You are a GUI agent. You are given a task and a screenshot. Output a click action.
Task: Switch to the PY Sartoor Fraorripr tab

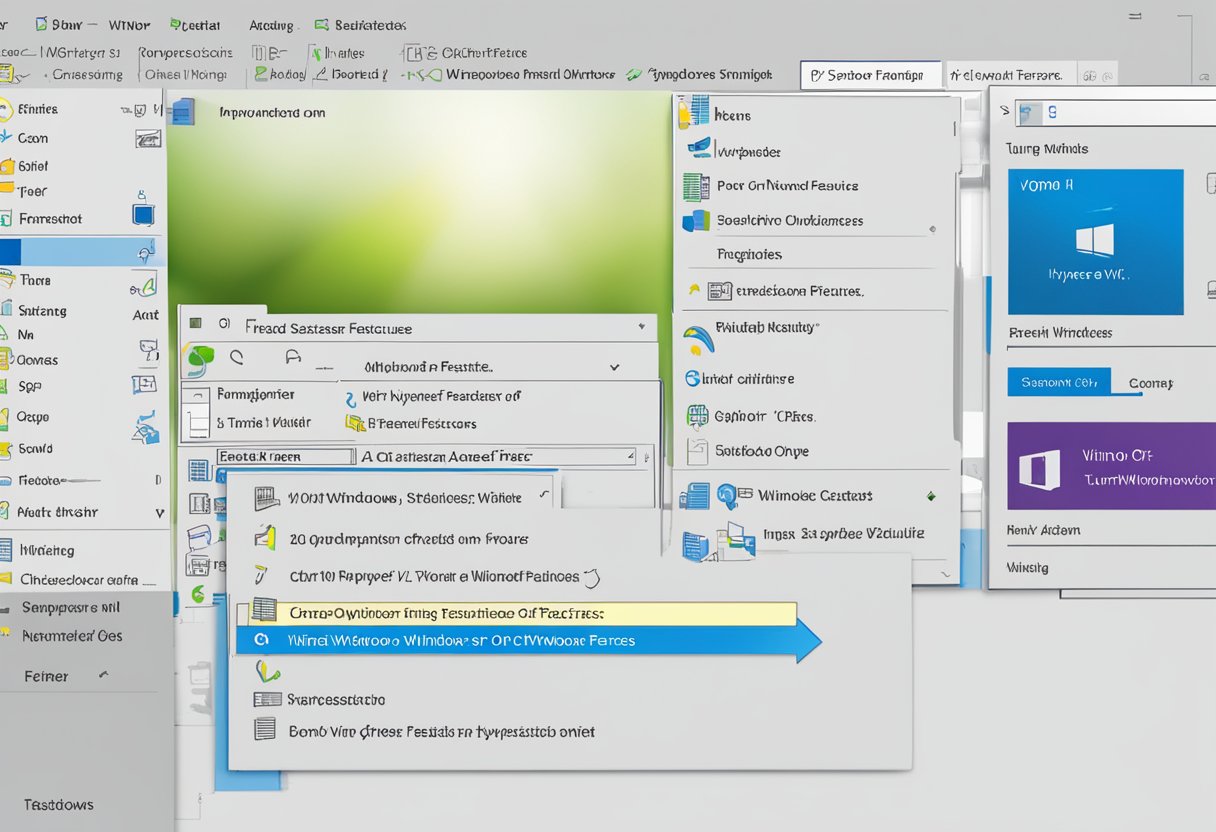click(870, 75)
